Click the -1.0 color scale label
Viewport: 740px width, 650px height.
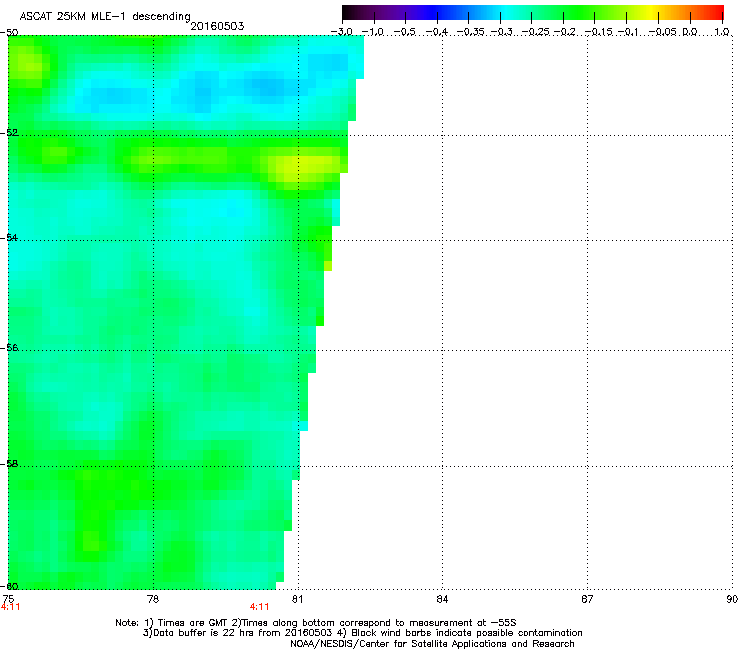[x=372, y=32]
